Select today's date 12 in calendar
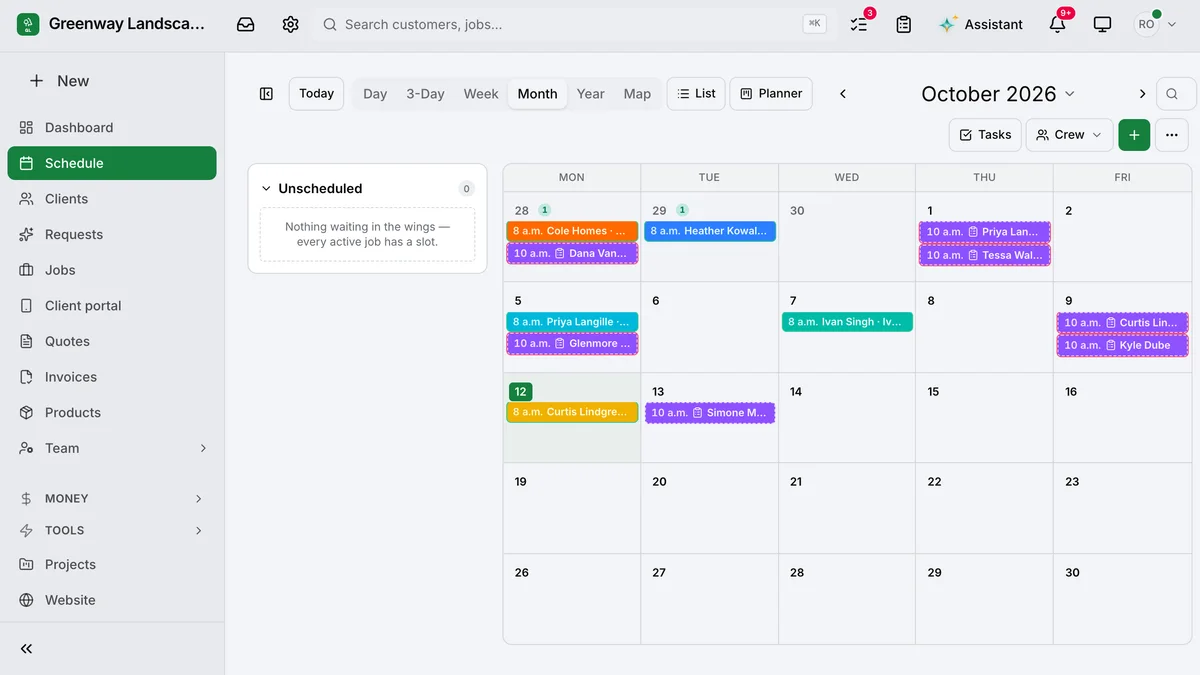 pos(520,391)
